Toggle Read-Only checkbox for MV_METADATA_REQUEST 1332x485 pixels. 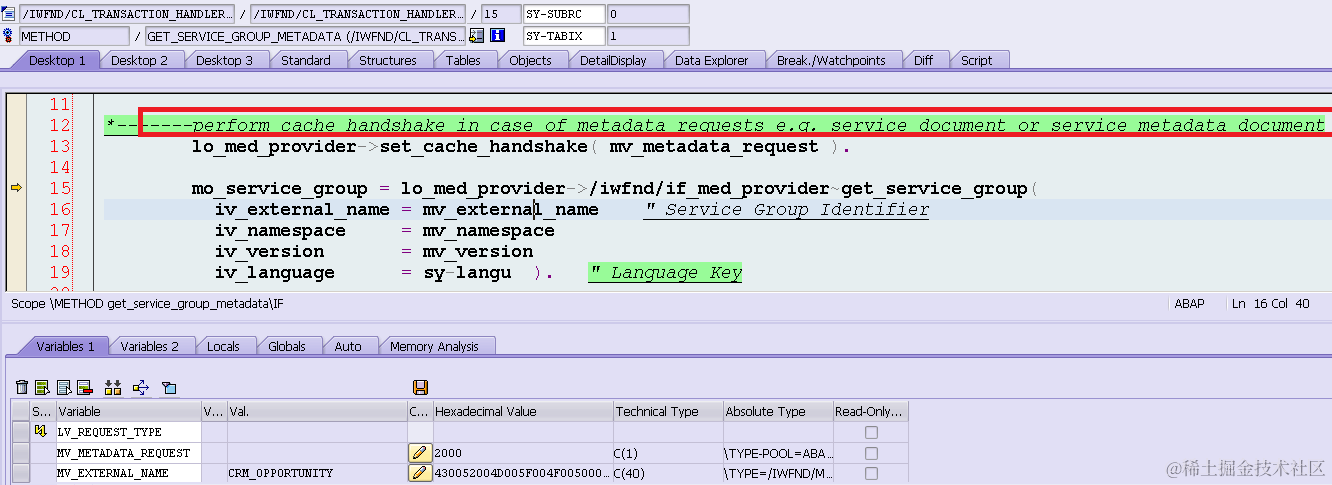coord(871,453)
